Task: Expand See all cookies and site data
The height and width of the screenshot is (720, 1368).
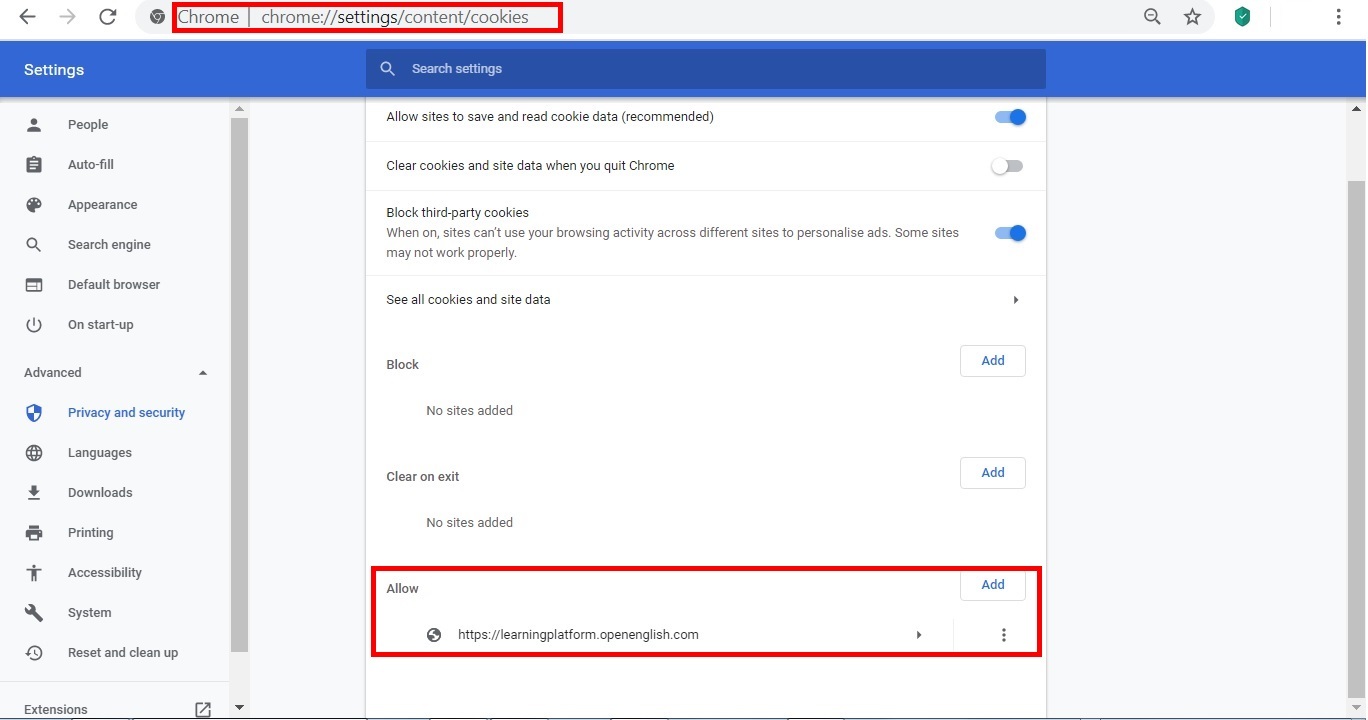Action: [x=1016, y=300]
